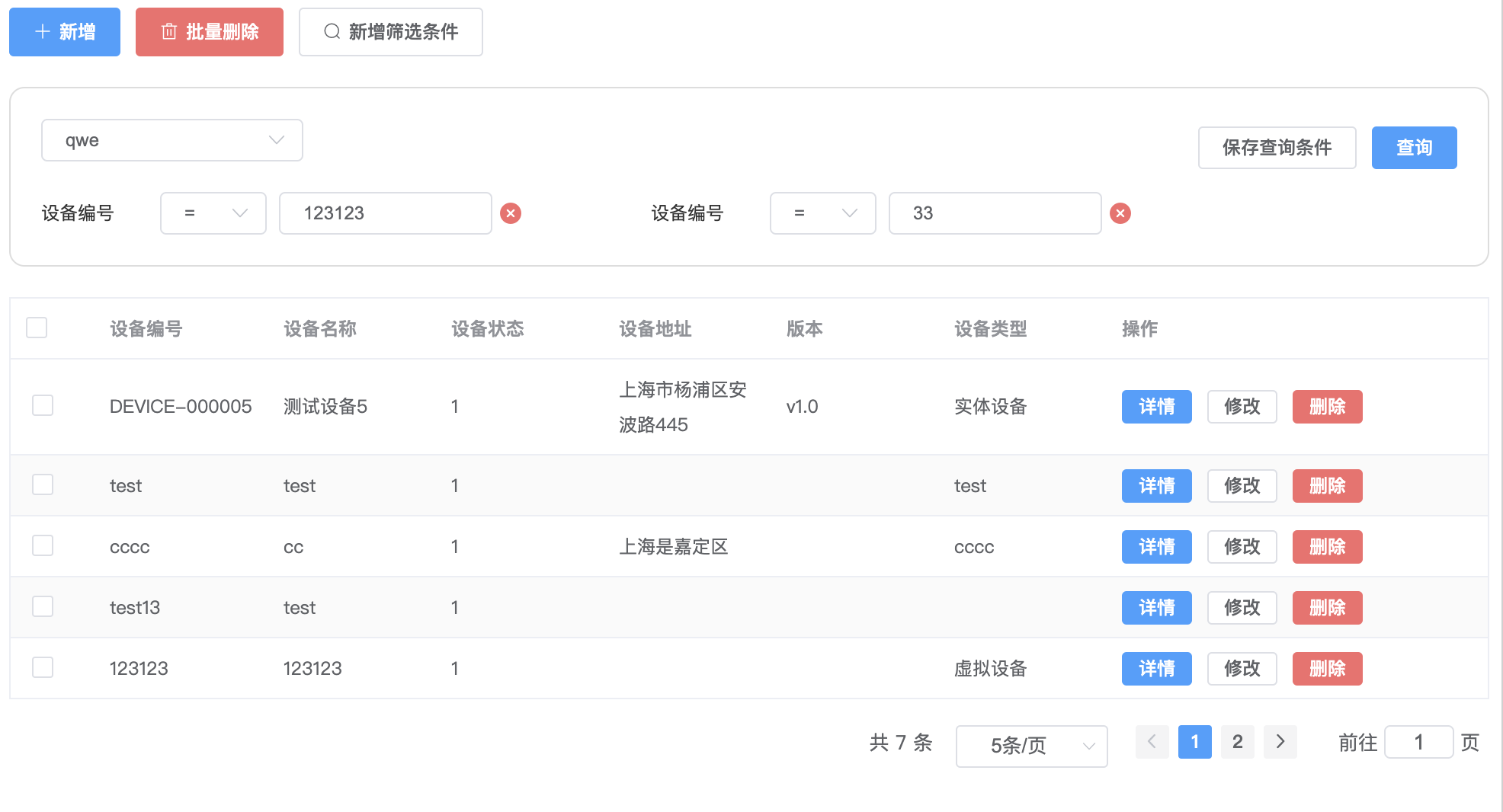Click 修改 for the 123123 row
The width and height of the screenshot is (1503, 812).
pyautogui.click(x=1242, y=669)
